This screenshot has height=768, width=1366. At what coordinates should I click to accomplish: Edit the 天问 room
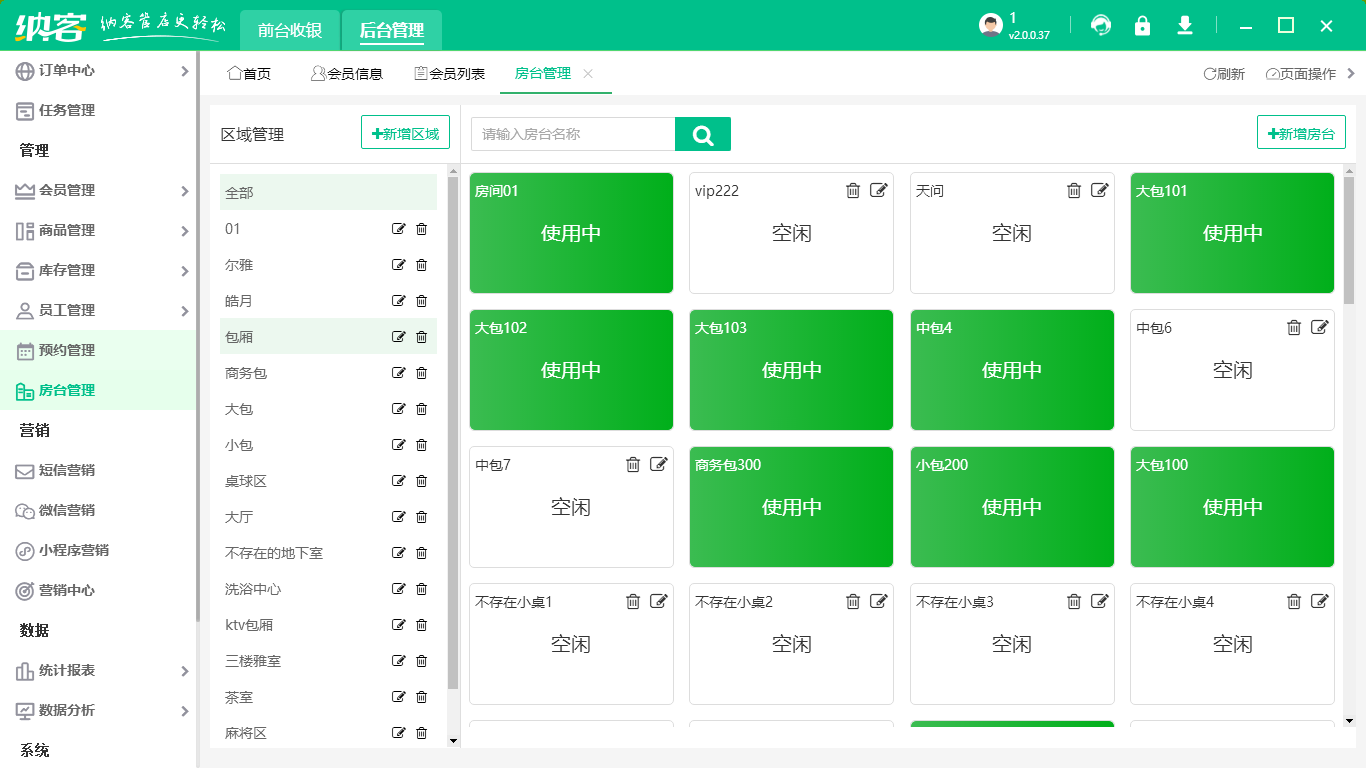tap(1099, 191)
